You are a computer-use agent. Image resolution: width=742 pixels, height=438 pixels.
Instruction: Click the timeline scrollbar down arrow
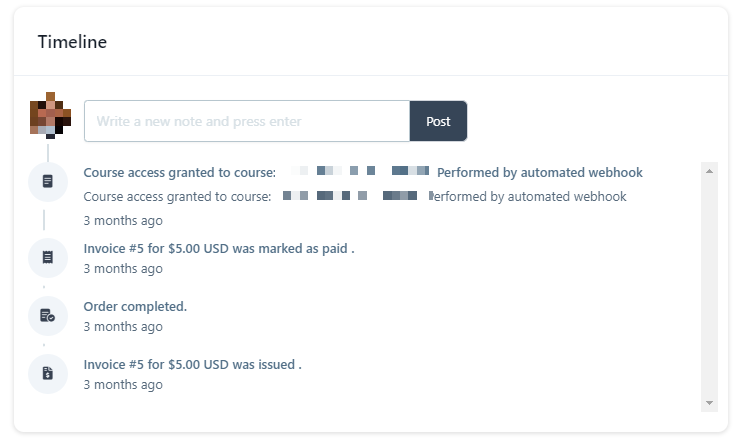[709, 403]
